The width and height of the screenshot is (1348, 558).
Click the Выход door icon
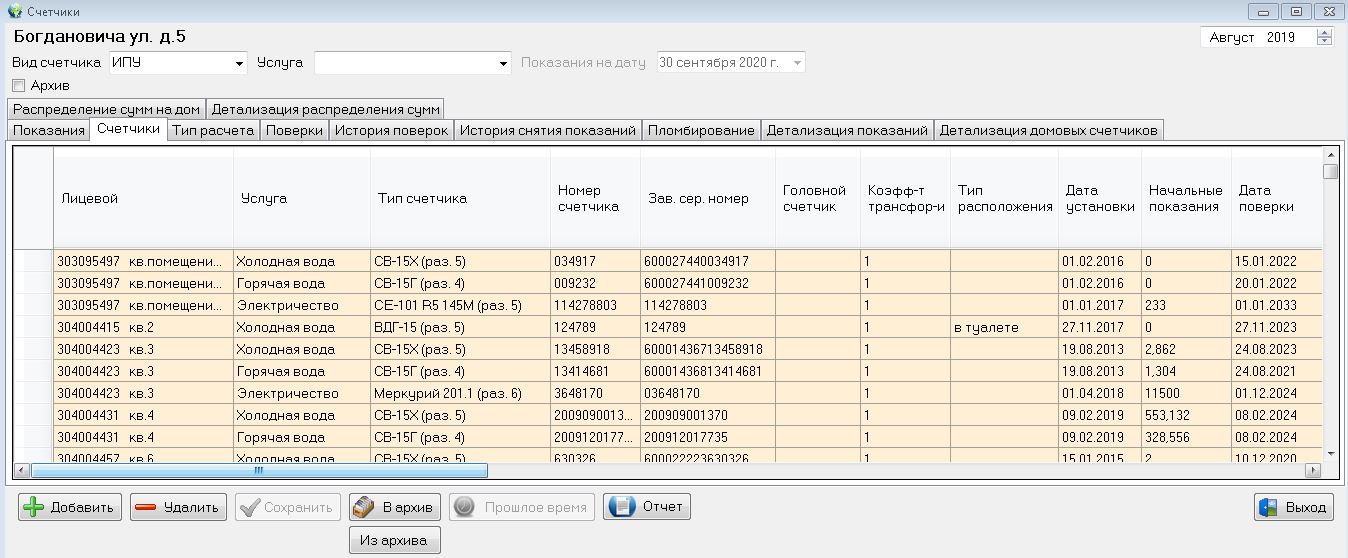tap(1269, 507)
